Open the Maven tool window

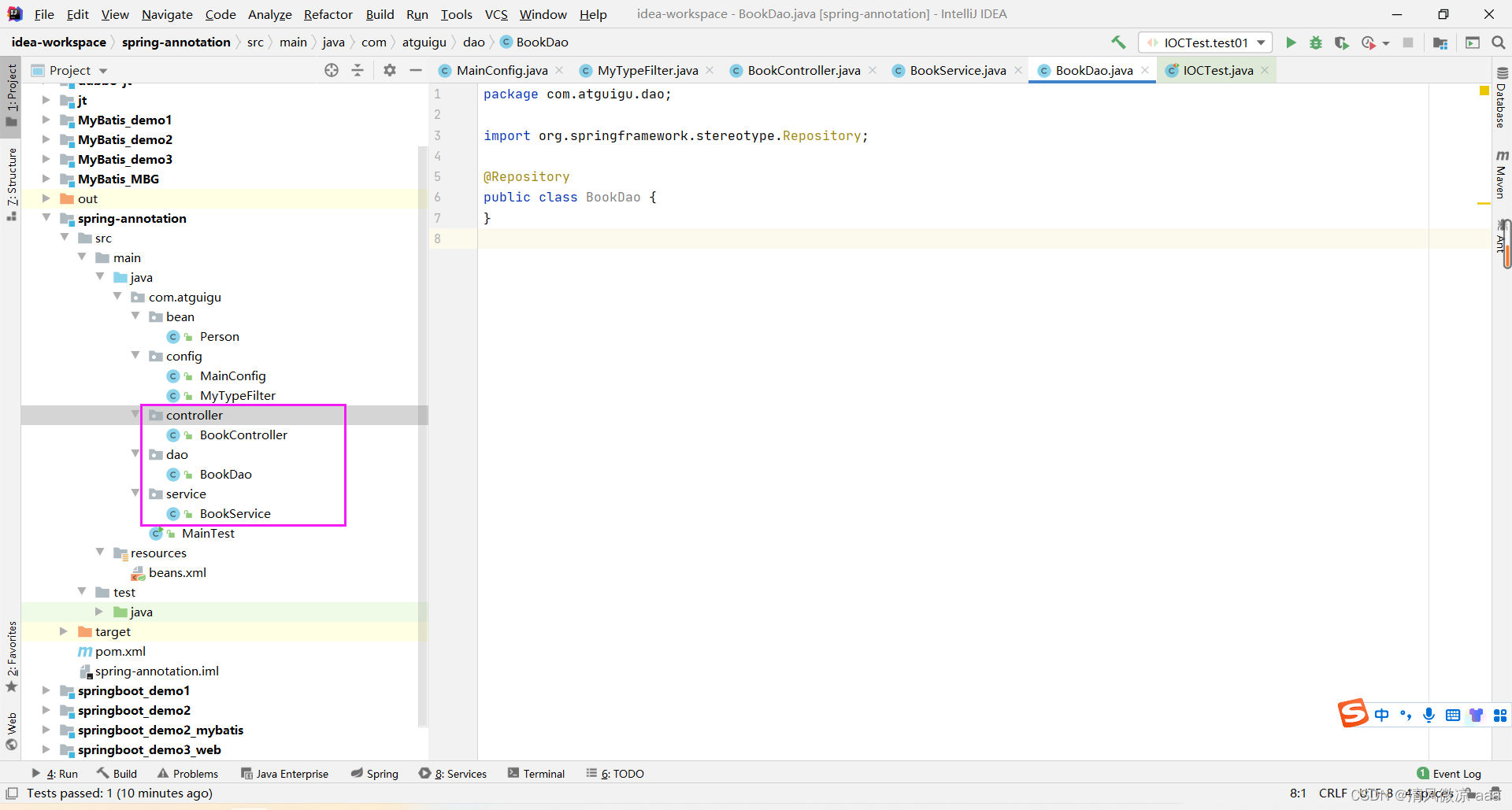(1501, 174)
